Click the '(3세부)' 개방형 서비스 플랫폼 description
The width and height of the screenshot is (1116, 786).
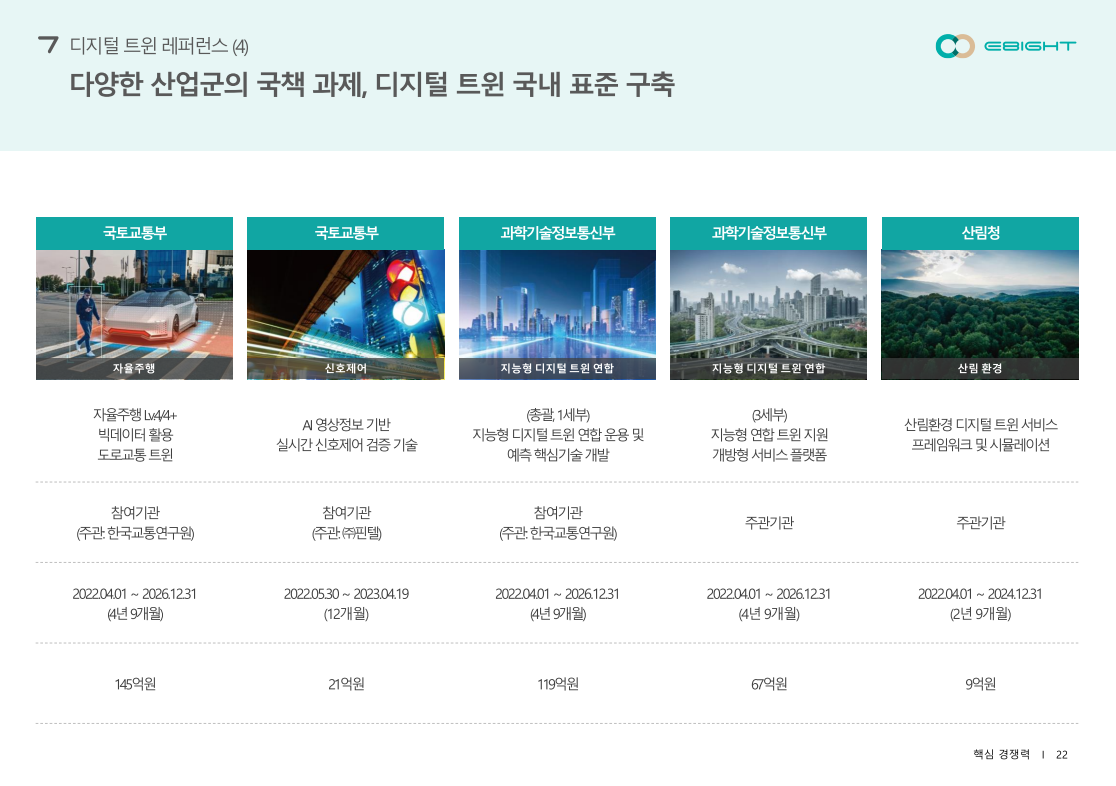[769, 434]
